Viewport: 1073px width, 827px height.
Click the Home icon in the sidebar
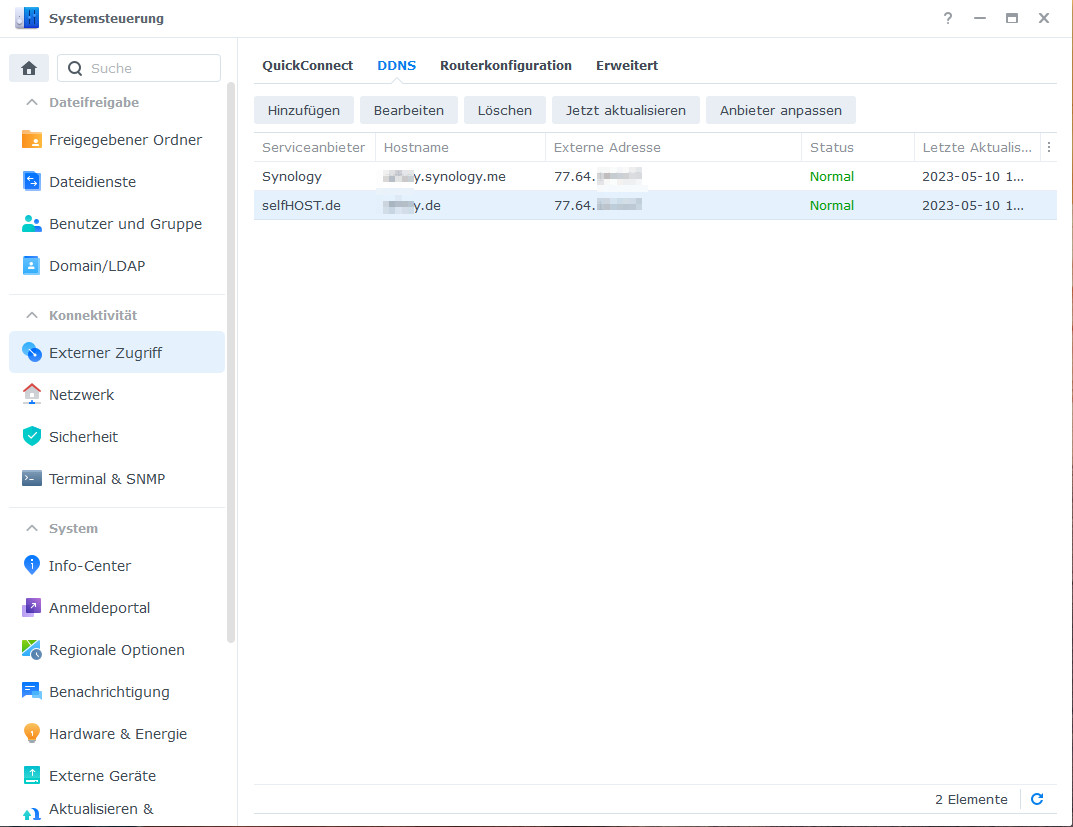tap(29, 68)
